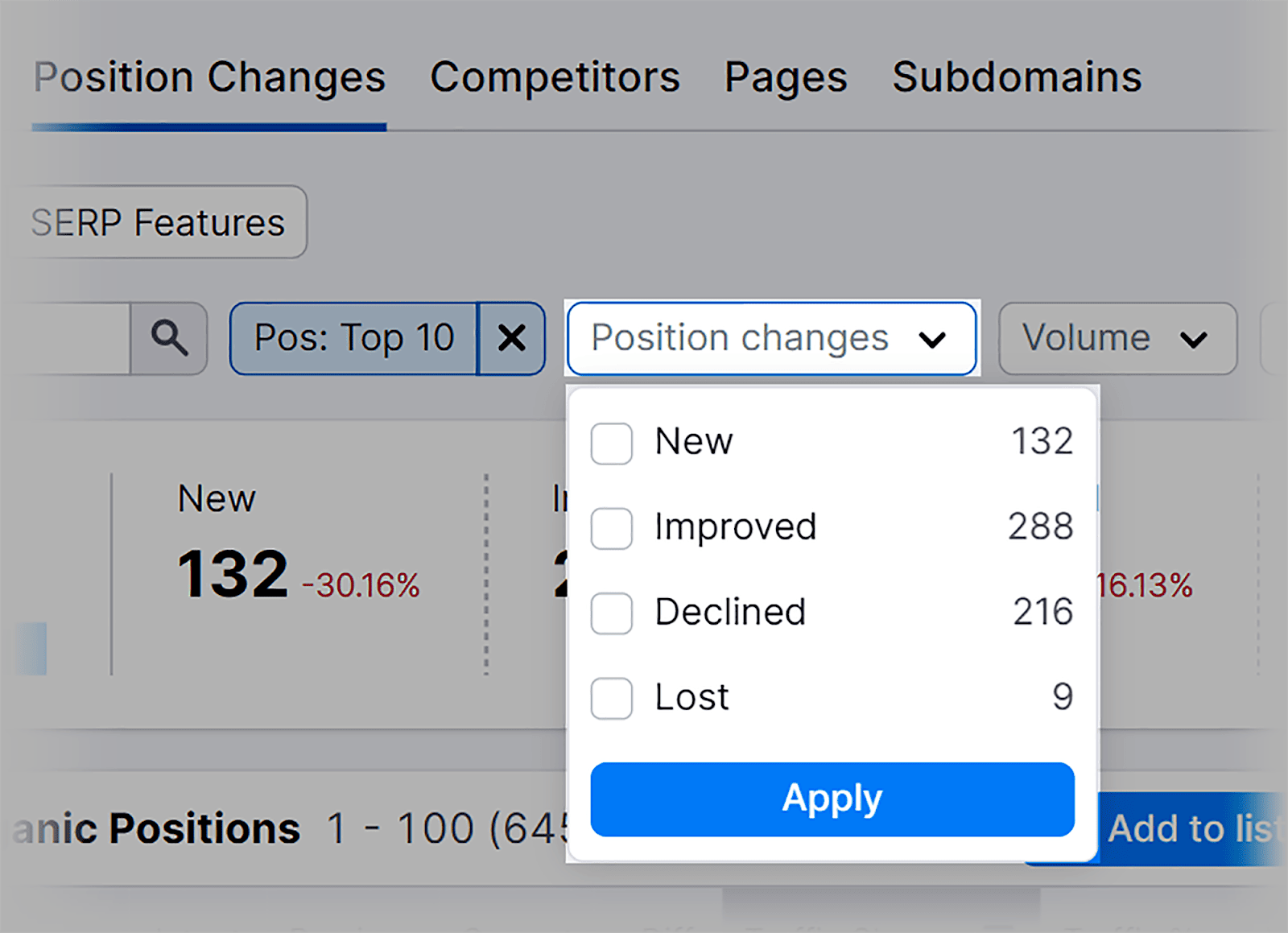Open the Competitors tab
Viewport: 1288px width, 933px height.
555,78
